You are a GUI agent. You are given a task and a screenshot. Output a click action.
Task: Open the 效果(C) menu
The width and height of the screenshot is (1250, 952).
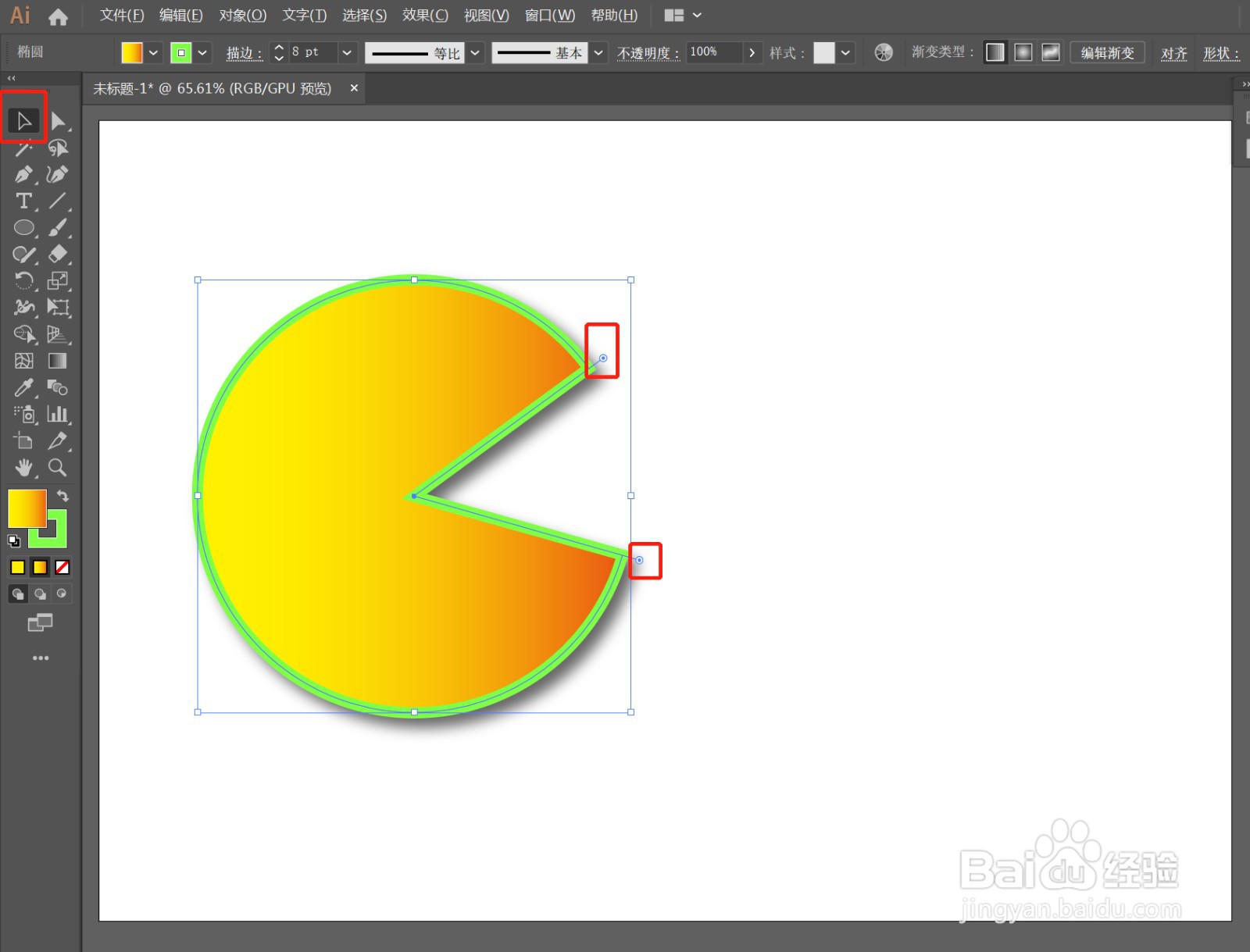[426, 16]
